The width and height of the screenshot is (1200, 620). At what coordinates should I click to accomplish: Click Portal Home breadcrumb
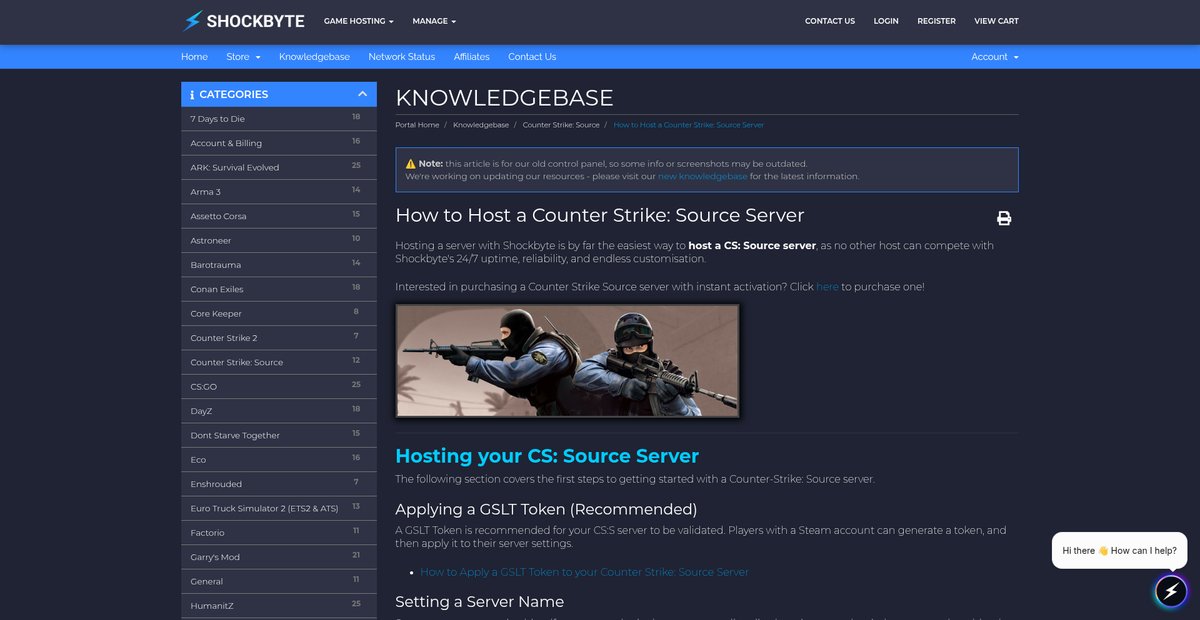pos(417,125)
